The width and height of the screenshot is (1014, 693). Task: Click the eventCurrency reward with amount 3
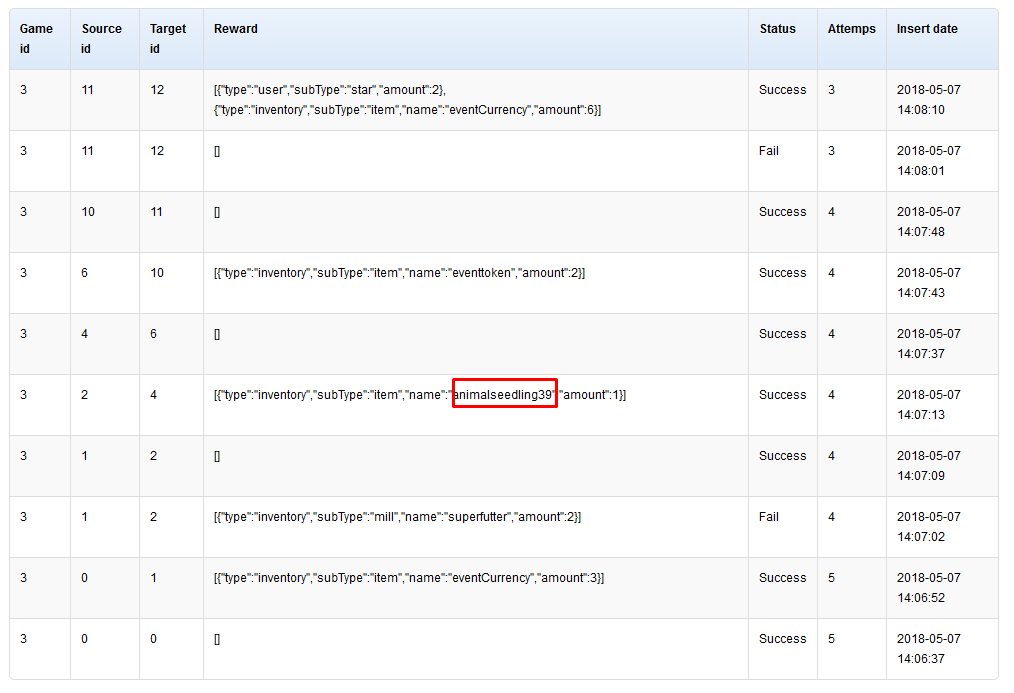click(409, 578)
